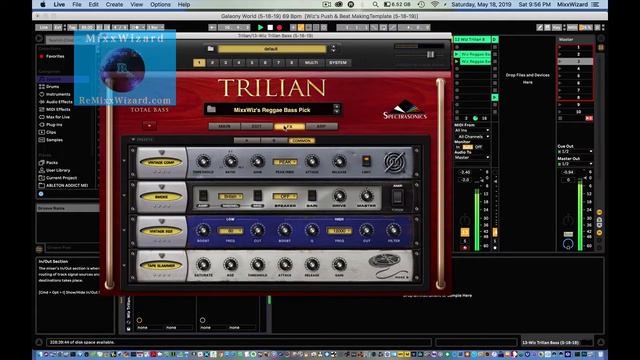The image size is (640, 360).
Task: Open the Options menu
Action: coord(160,4)
